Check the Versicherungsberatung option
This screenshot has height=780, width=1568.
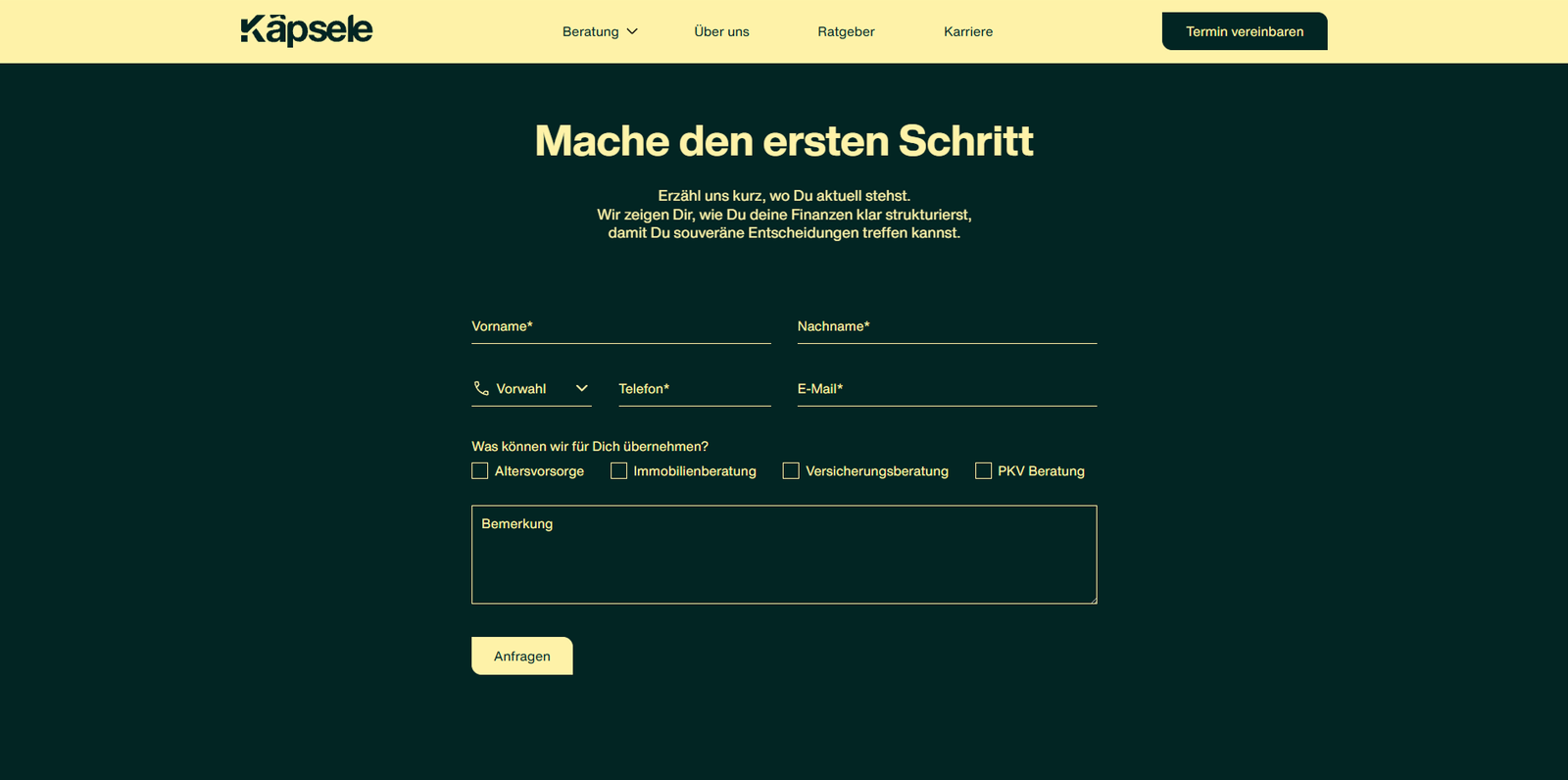click(791, 471)
